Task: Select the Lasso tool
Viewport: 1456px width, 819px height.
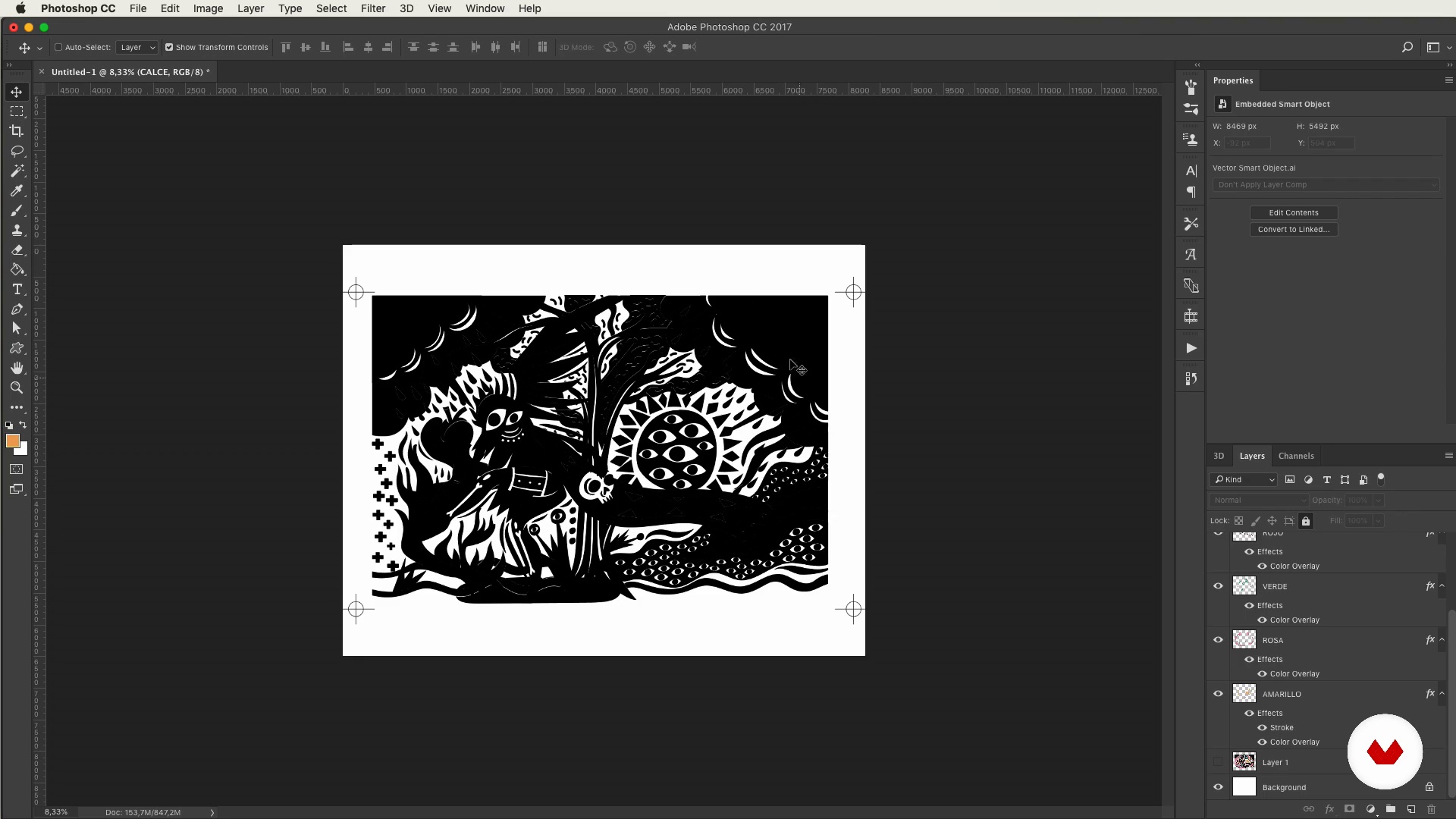Action: (17, 151)
